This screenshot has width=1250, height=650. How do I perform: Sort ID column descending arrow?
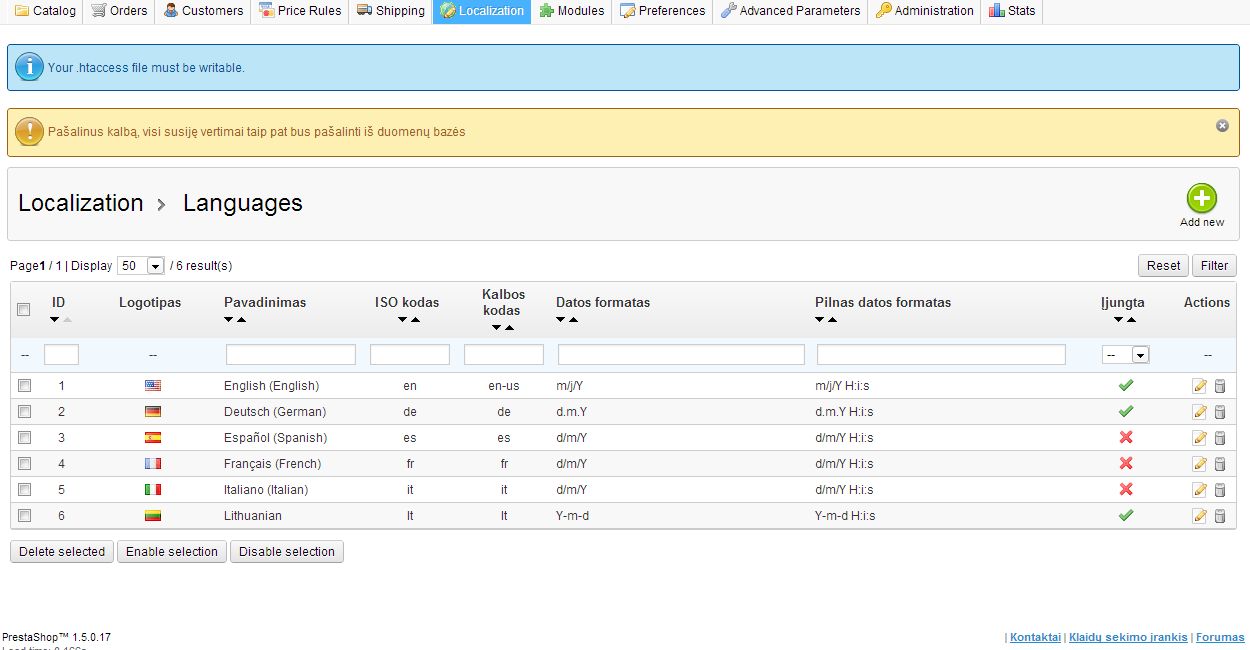(54, 320)
